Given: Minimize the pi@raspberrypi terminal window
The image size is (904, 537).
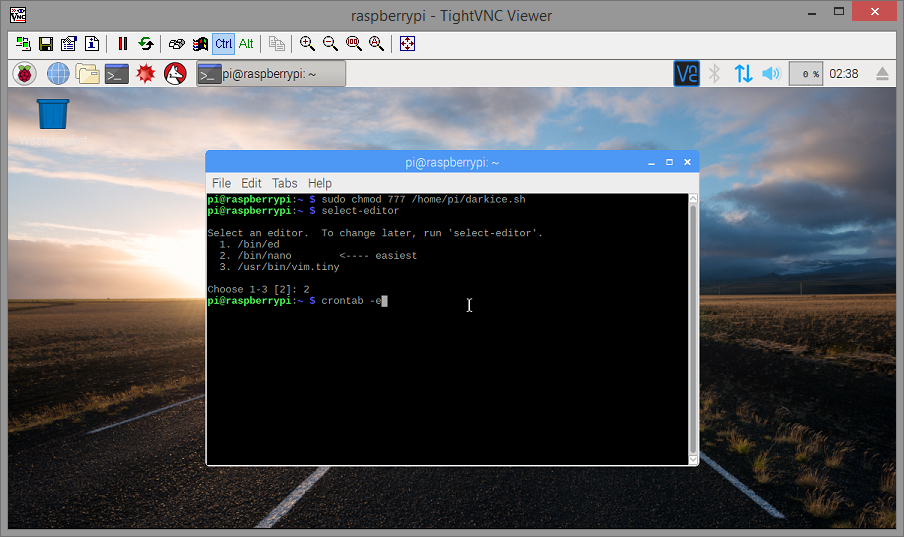Looking at the screenshot, I should click(x=651, y=163).
